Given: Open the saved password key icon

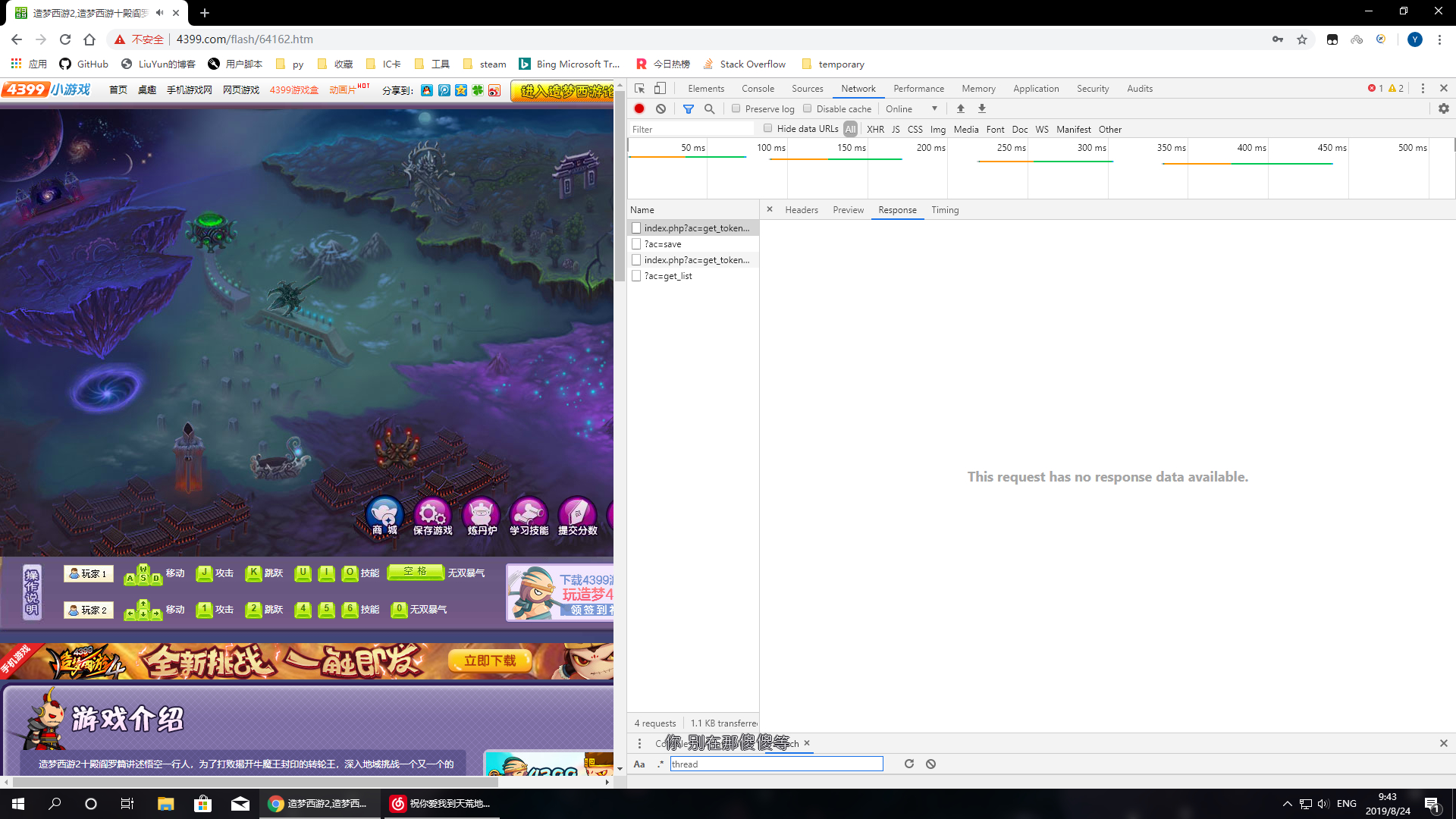Looking at the screenshot, I should point(1278,39).
